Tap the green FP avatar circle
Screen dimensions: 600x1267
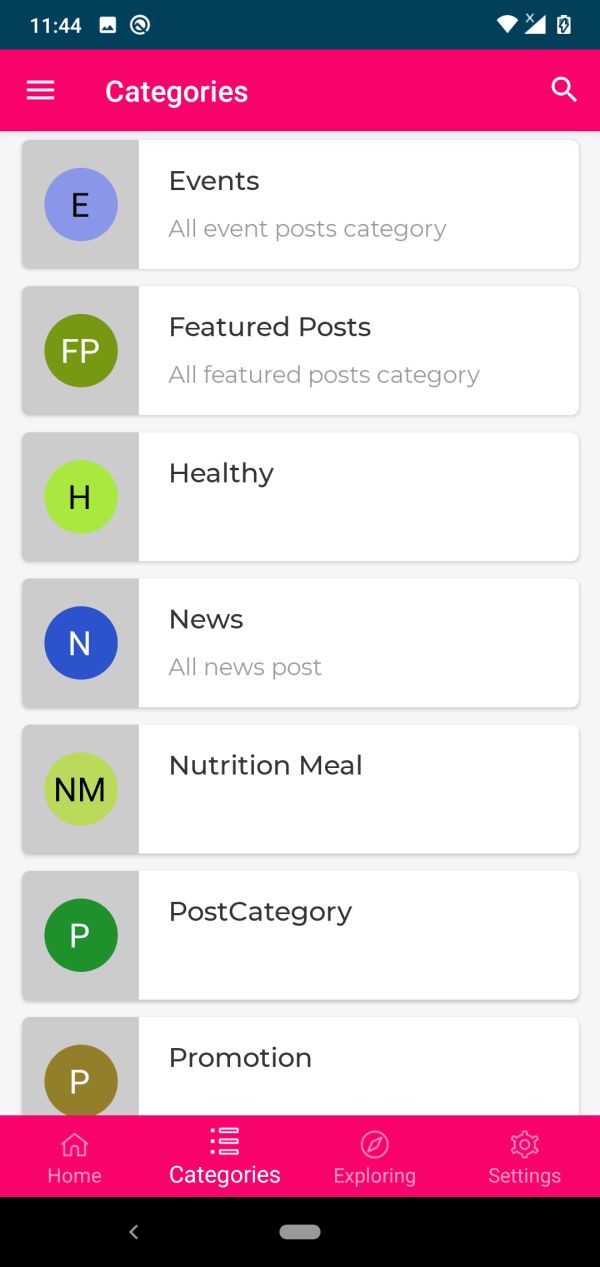coord(81,351)
